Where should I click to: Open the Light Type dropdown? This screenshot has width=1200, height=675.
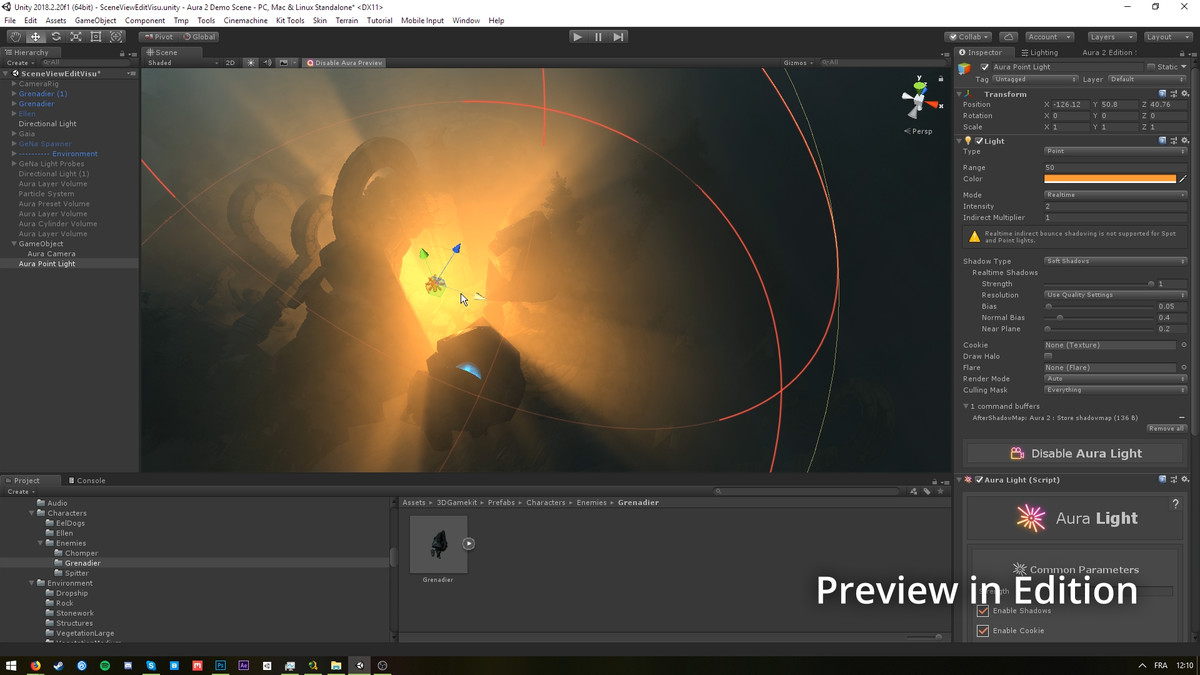point(1115,151)
